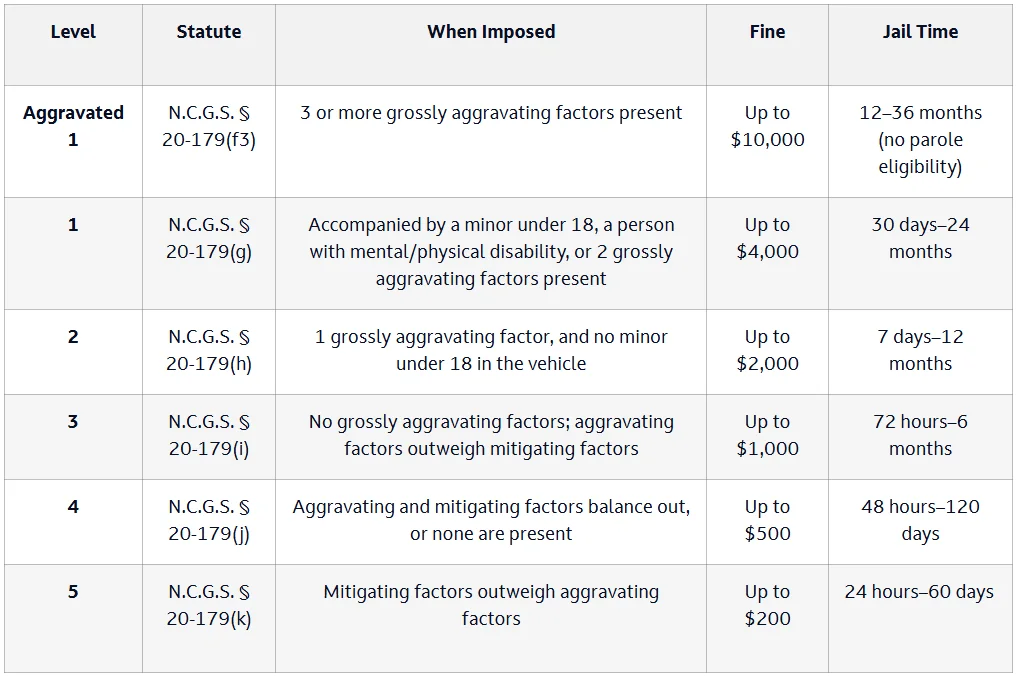
Task: Select the 24 hours–60 days cell
Action: [920, 618]
